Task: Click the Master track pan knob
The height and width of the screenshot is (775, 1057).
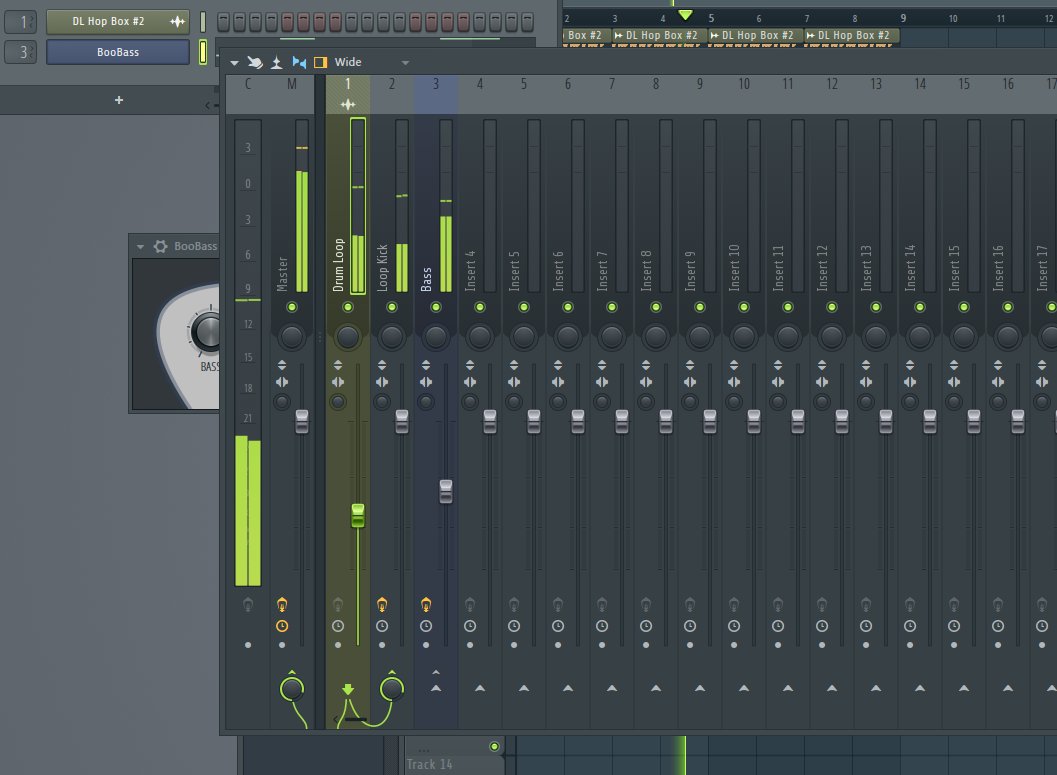Action: click(292, 336)
